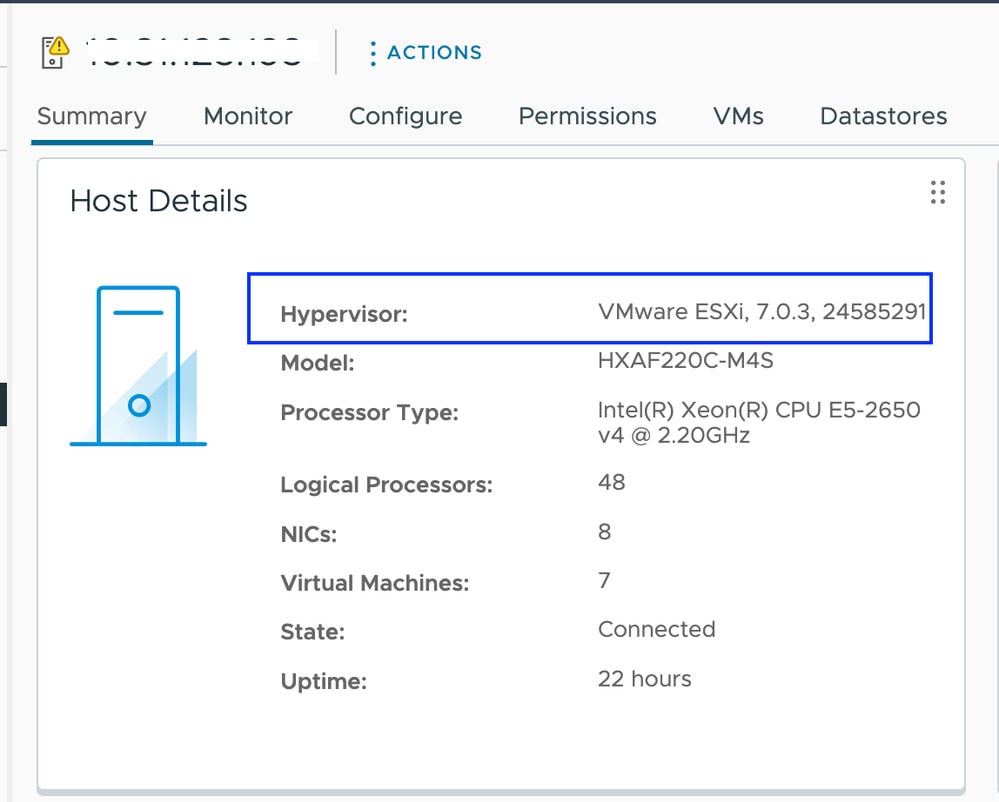Screen dimensions: 999x802
Task: Select the Intel(R) Xeon(R) CPU E5-2650 text
Action: 759,410
